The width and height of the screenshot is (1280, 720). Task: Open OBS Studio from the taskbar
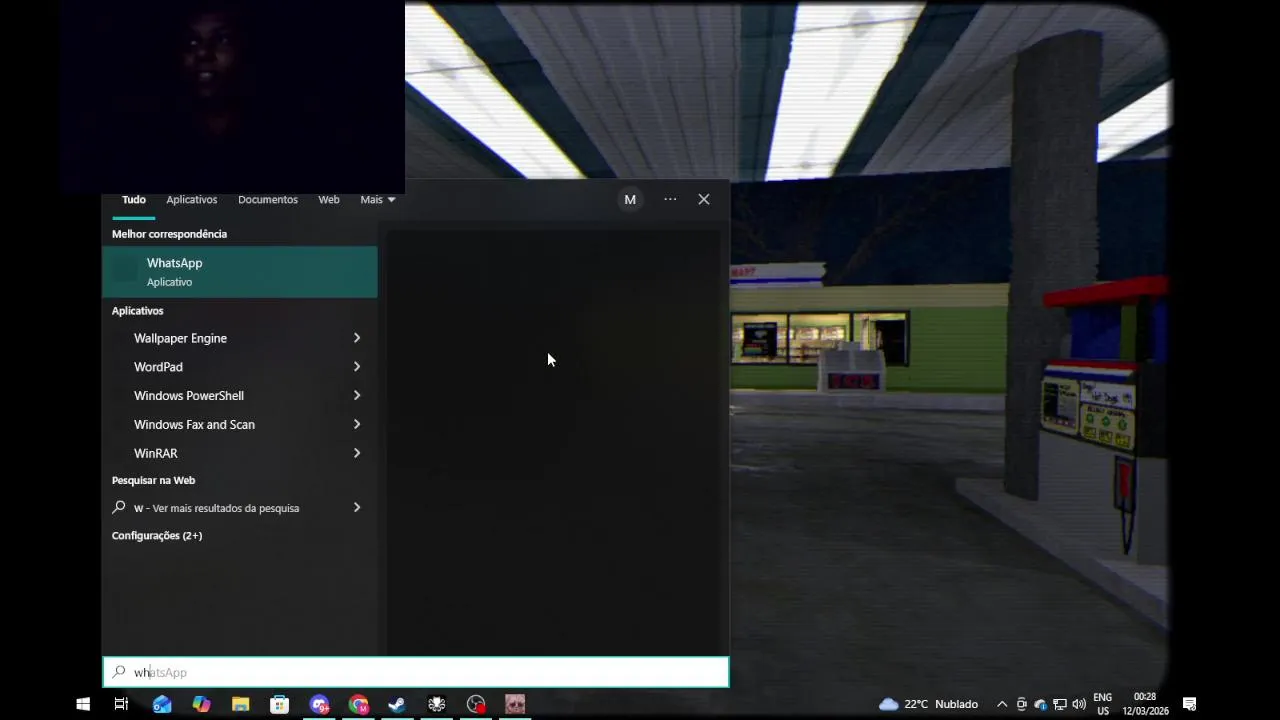pos(476,704)
